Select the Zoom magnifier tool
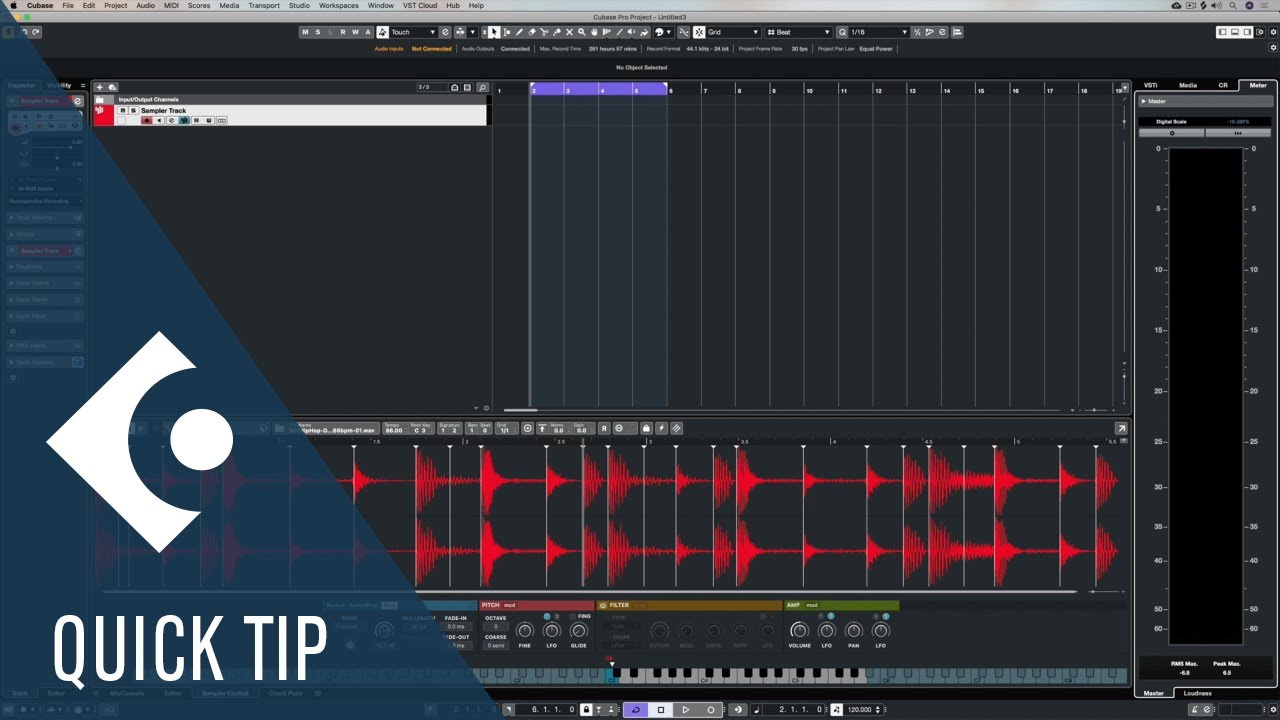Viewport: 1280px width, 720px height. (x=581, y=32)
